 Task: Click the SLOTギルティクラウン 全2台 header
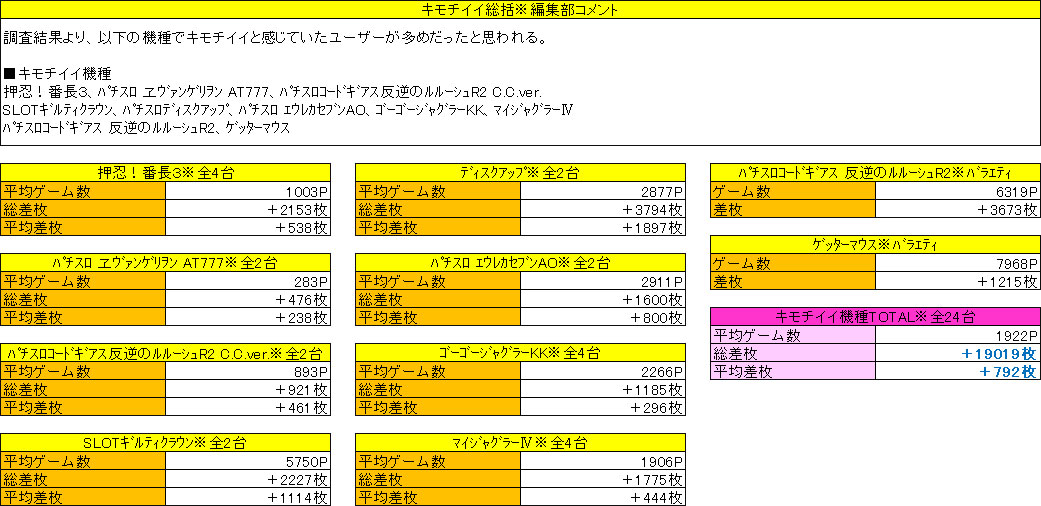(x=165, y=443)
